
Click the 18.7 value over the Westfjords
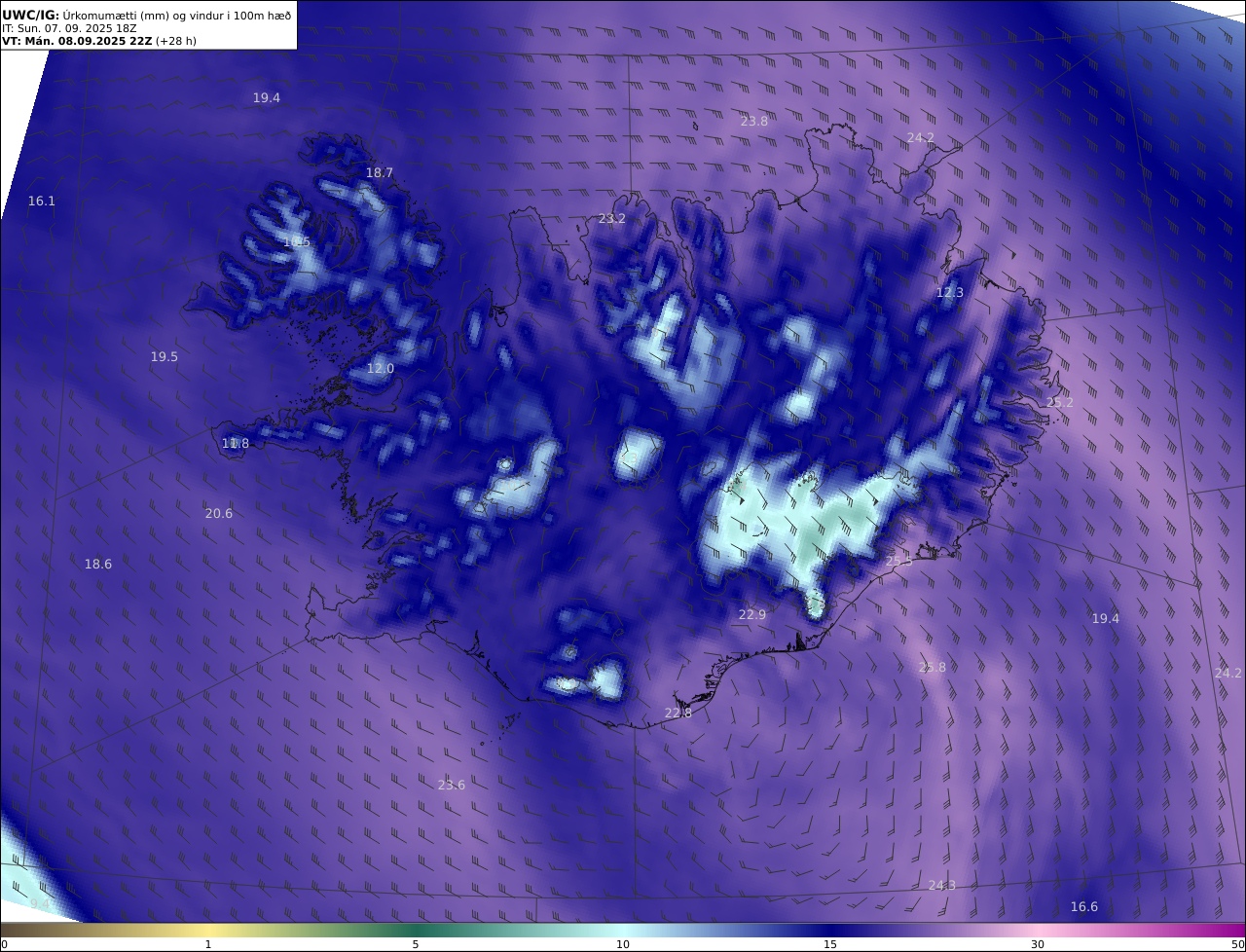[x=380, y=173]
